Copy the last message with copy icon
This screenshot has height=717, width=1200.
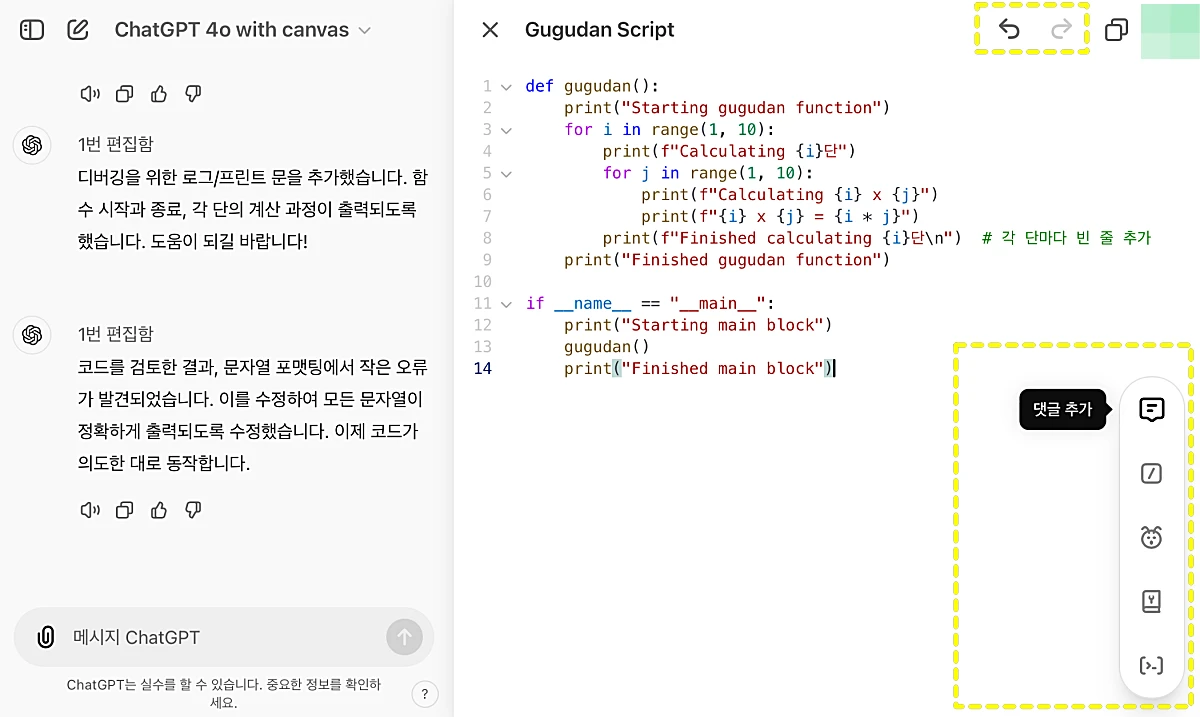click(x=125, y=510)
